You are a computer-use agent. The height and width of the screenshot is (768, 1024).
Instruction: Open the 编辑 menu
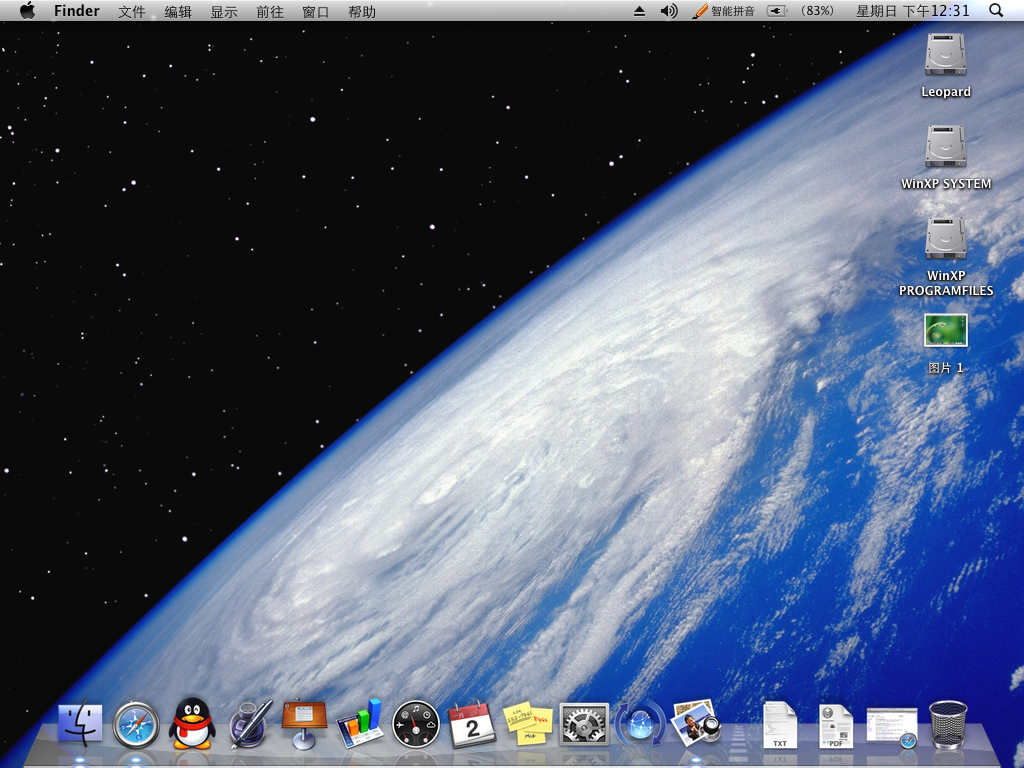point(178,11)
